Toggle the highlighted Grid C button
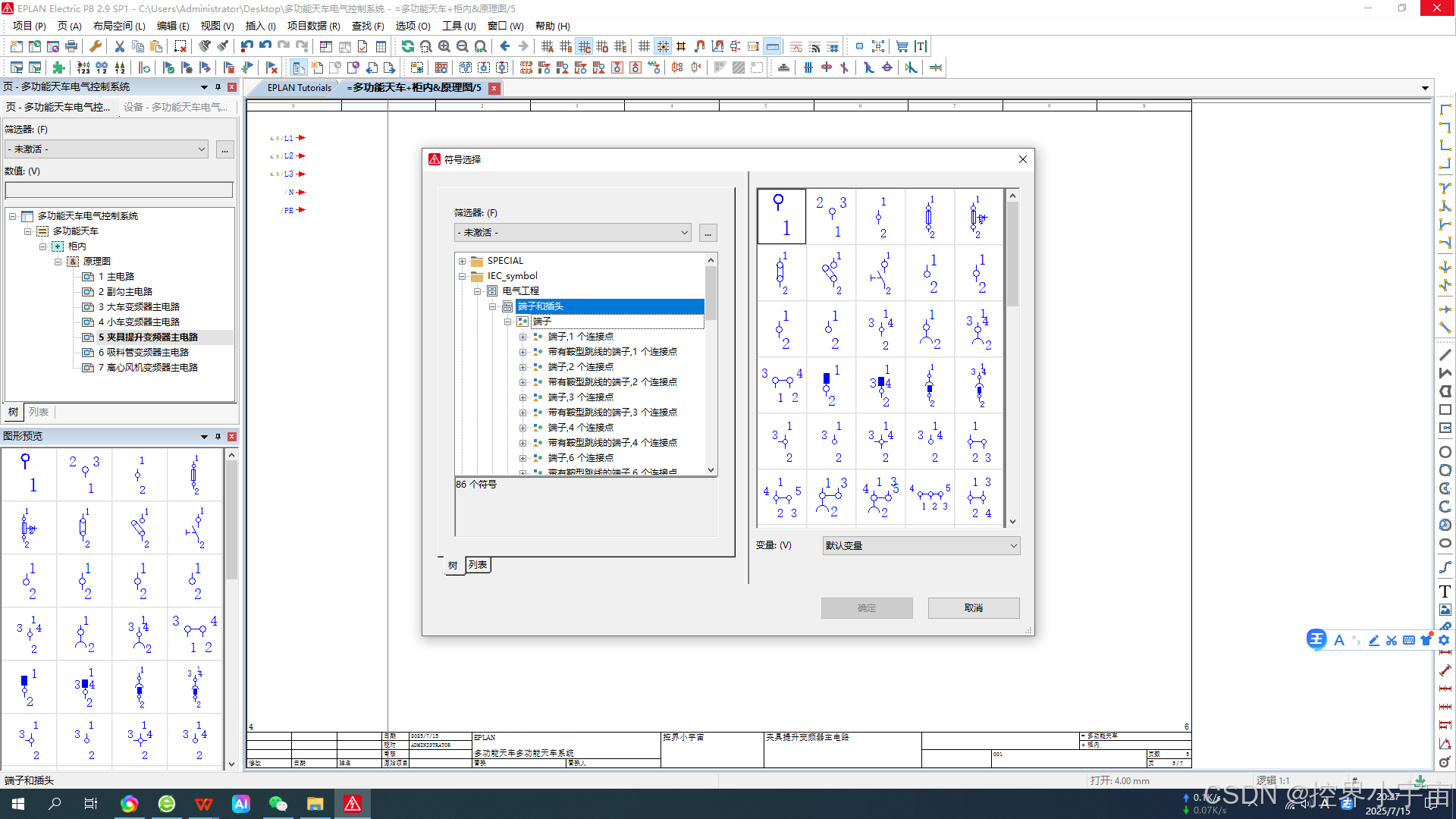 click(584, 46)
